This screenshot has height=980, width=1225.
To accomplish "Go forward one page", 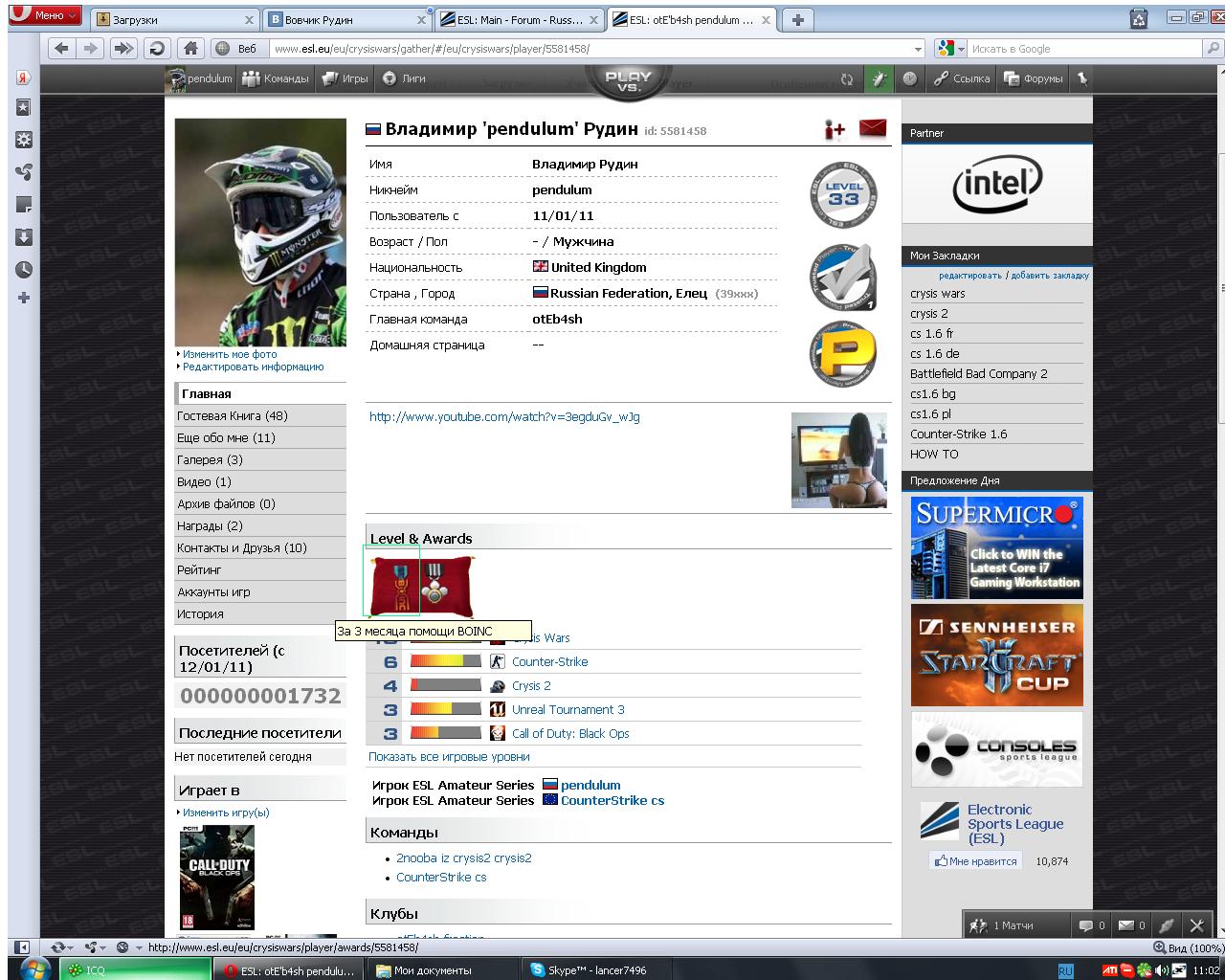I will click(x=91, y=48).
